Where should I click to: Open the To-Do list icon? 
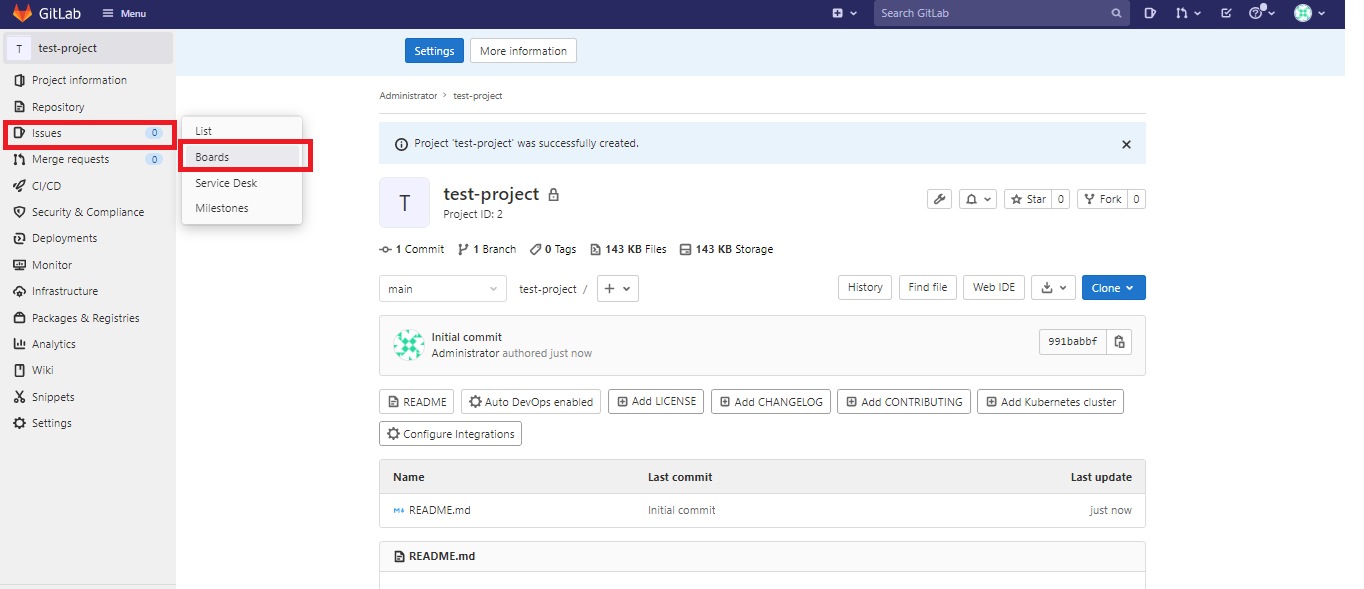point(1226,14)
